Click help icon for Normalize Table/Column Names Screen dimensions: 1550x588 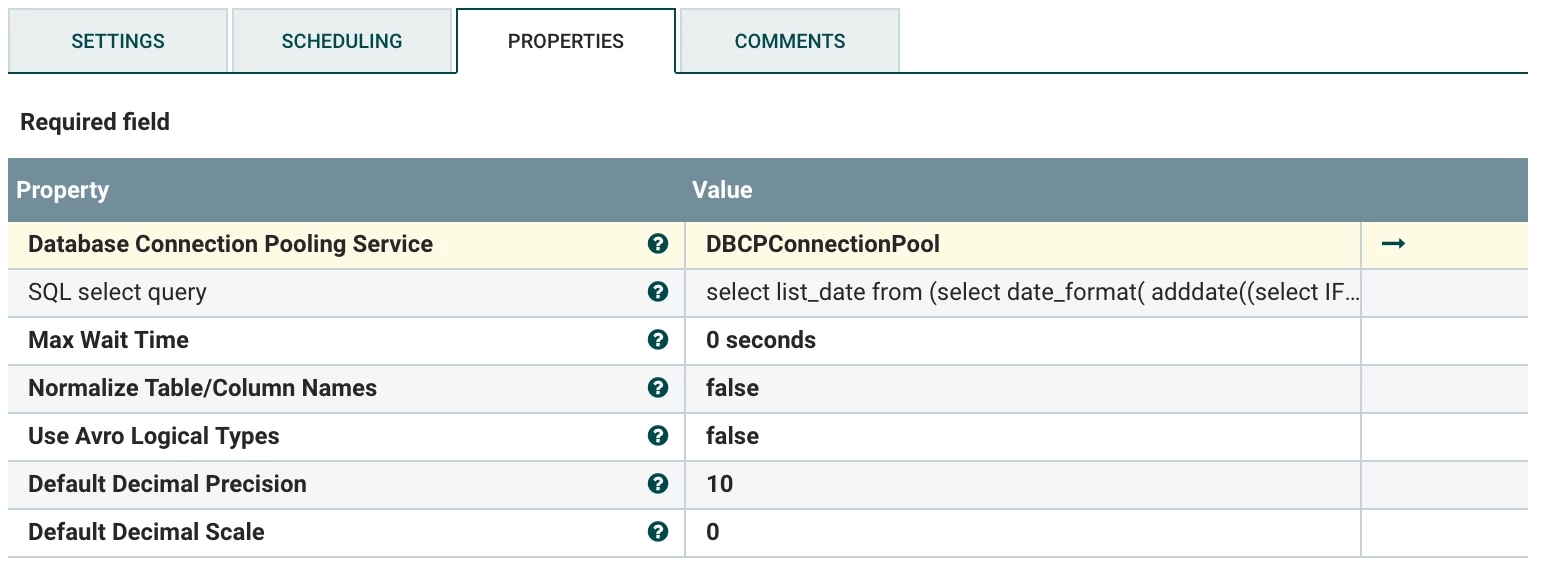[x=657, y=388]
